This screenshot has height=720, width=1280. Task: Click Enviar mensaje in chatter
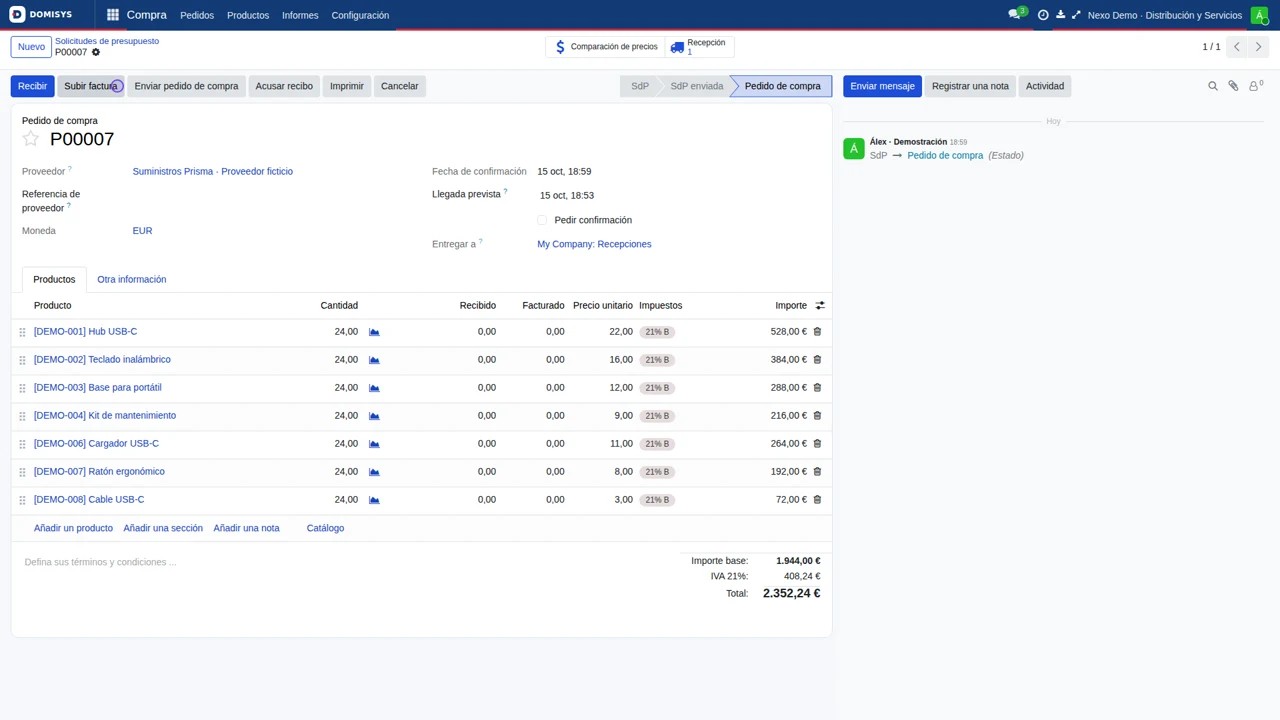883,86
